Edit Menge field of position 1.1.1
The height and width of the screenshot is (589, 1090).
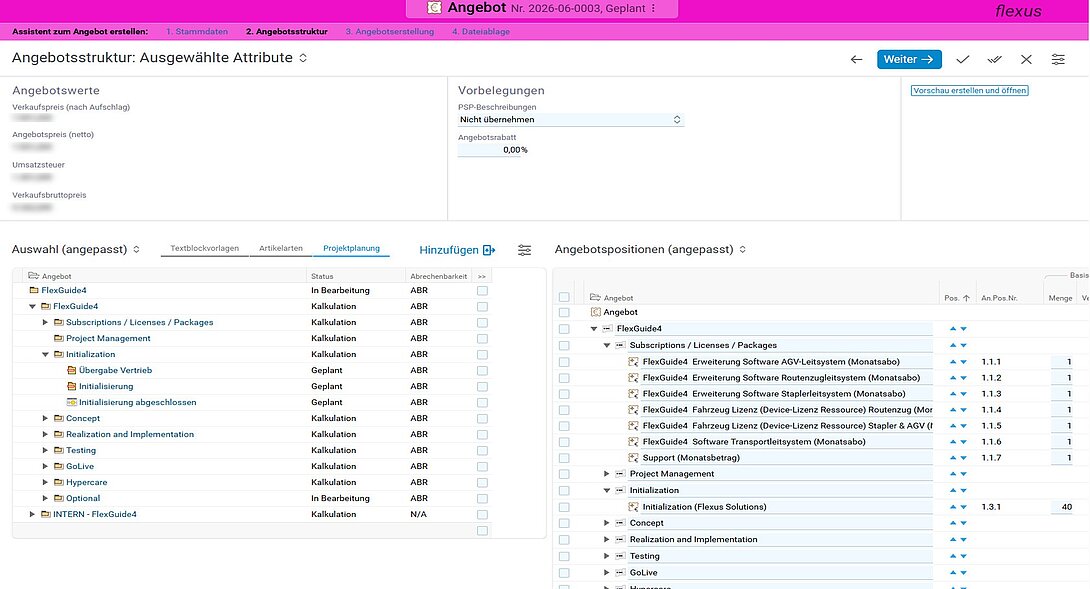(1061, 362)
